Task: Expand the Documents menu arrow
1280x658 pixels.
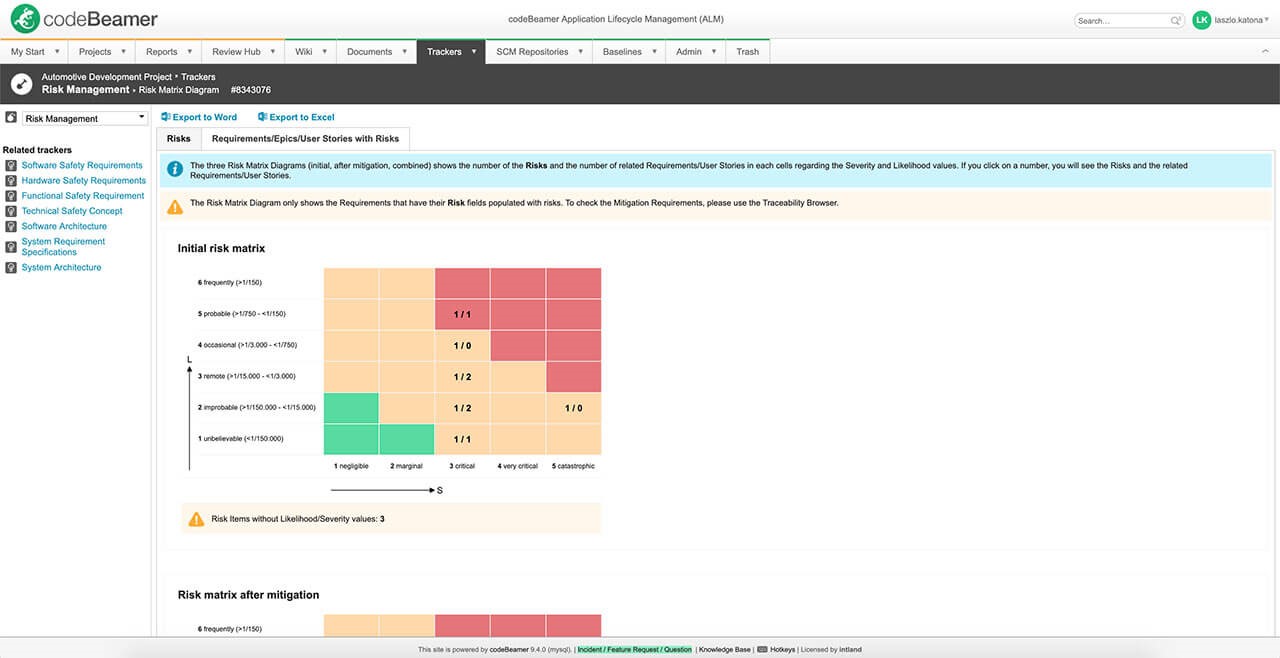Action: 404,52
